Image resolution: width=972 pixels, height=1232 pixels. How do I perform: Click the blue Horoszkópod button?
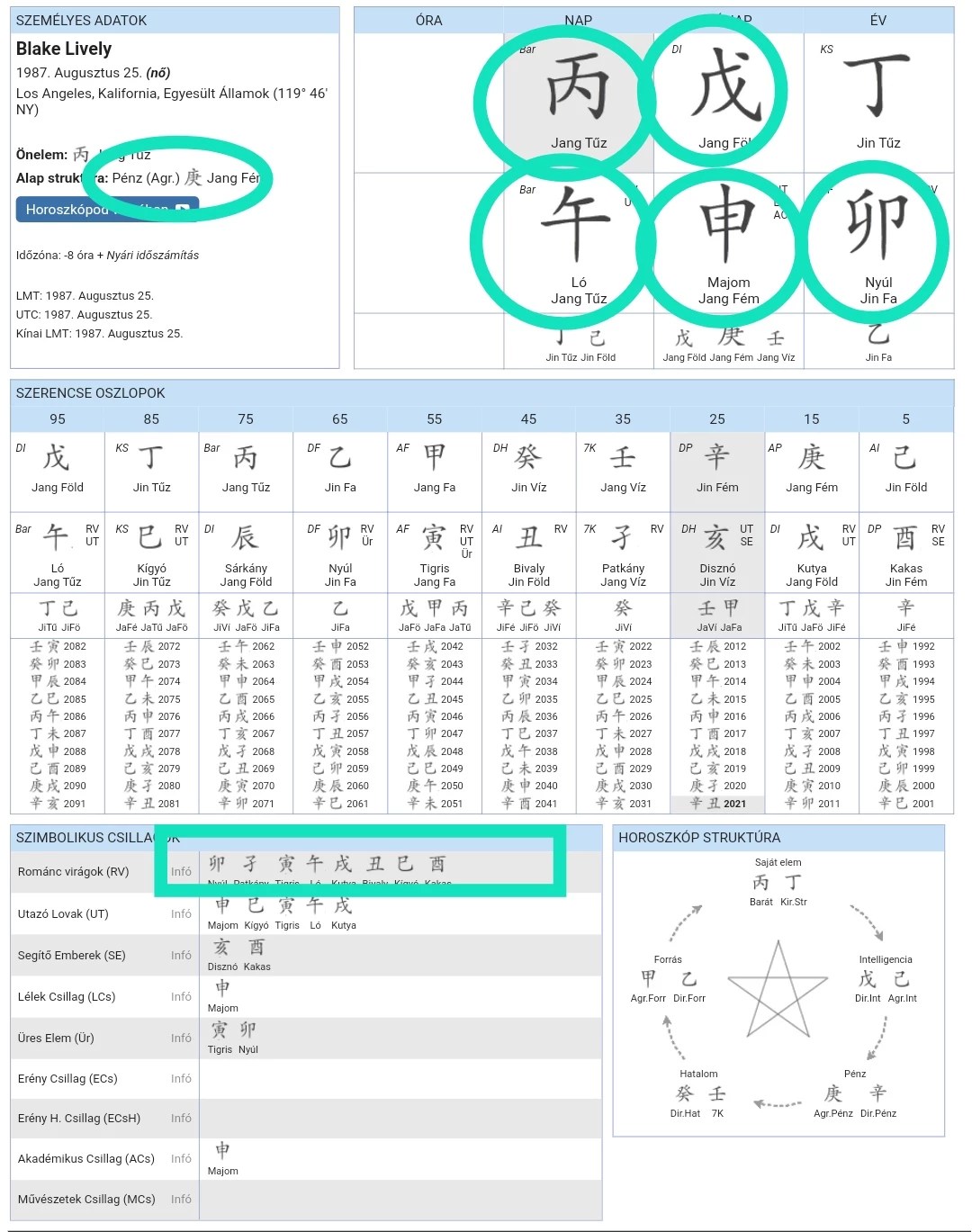pos(107,210)
